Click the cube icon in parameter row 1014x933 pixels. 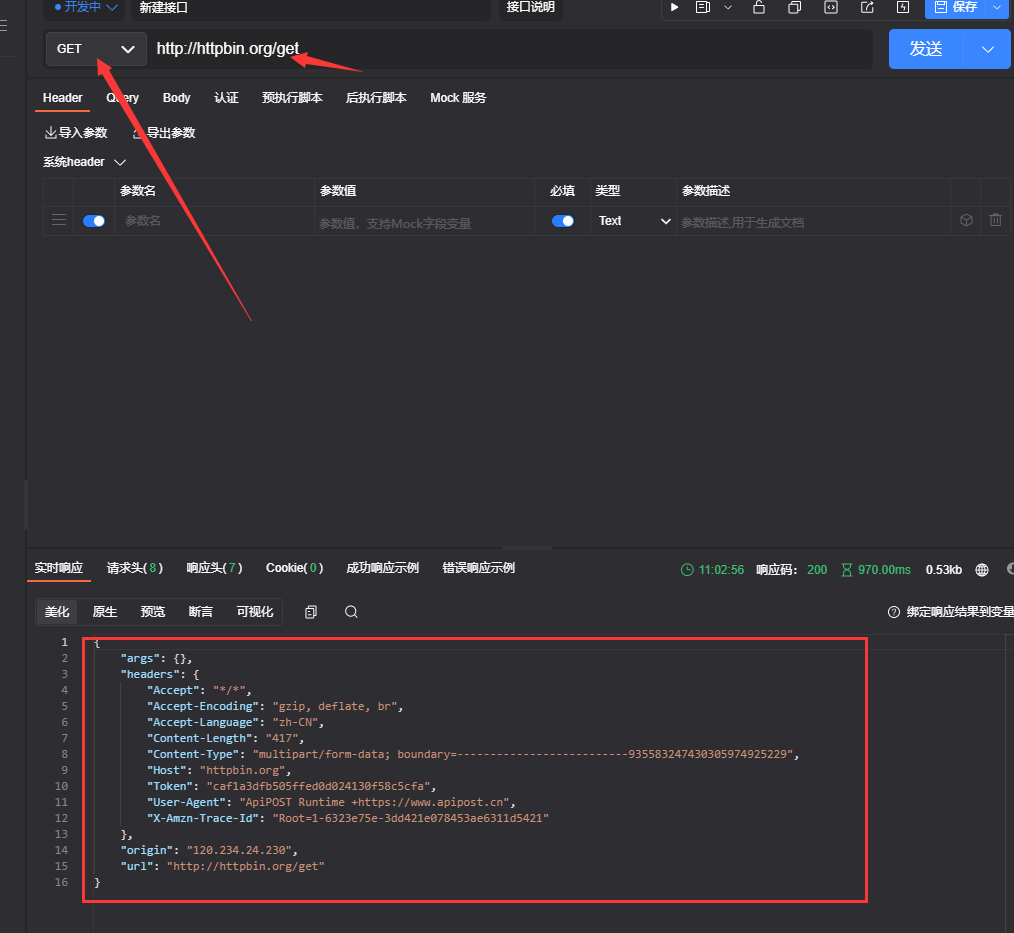(966, 220)
